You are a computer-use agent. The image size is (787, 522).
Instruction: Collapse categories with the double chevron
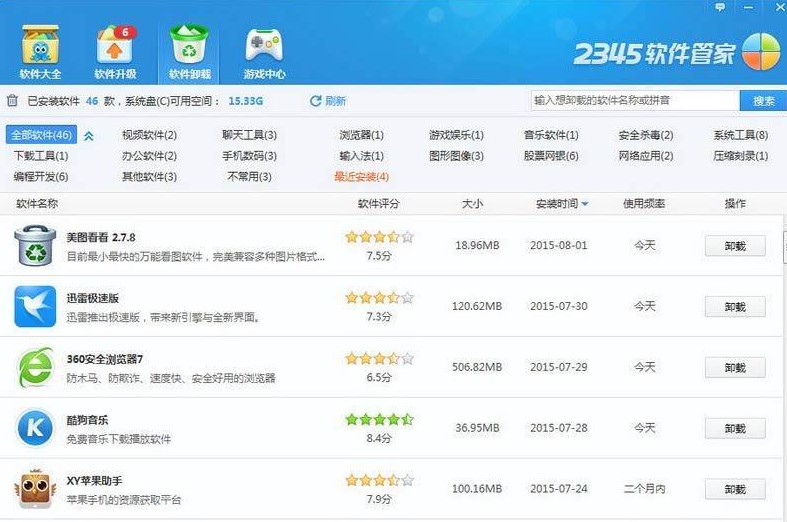pos(89,136)
